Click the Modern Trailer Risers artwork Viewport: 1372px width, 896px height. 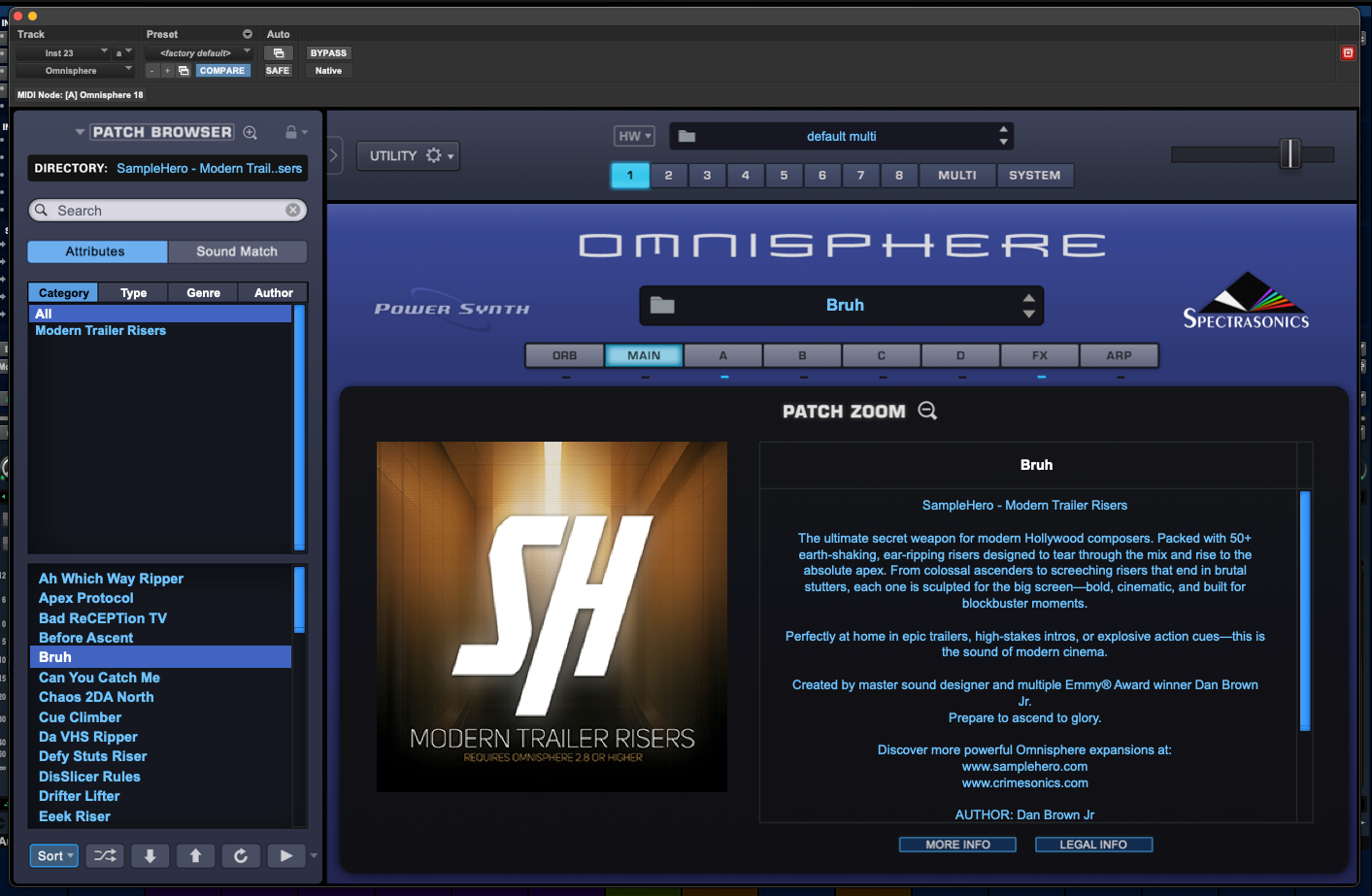(552, 616)
